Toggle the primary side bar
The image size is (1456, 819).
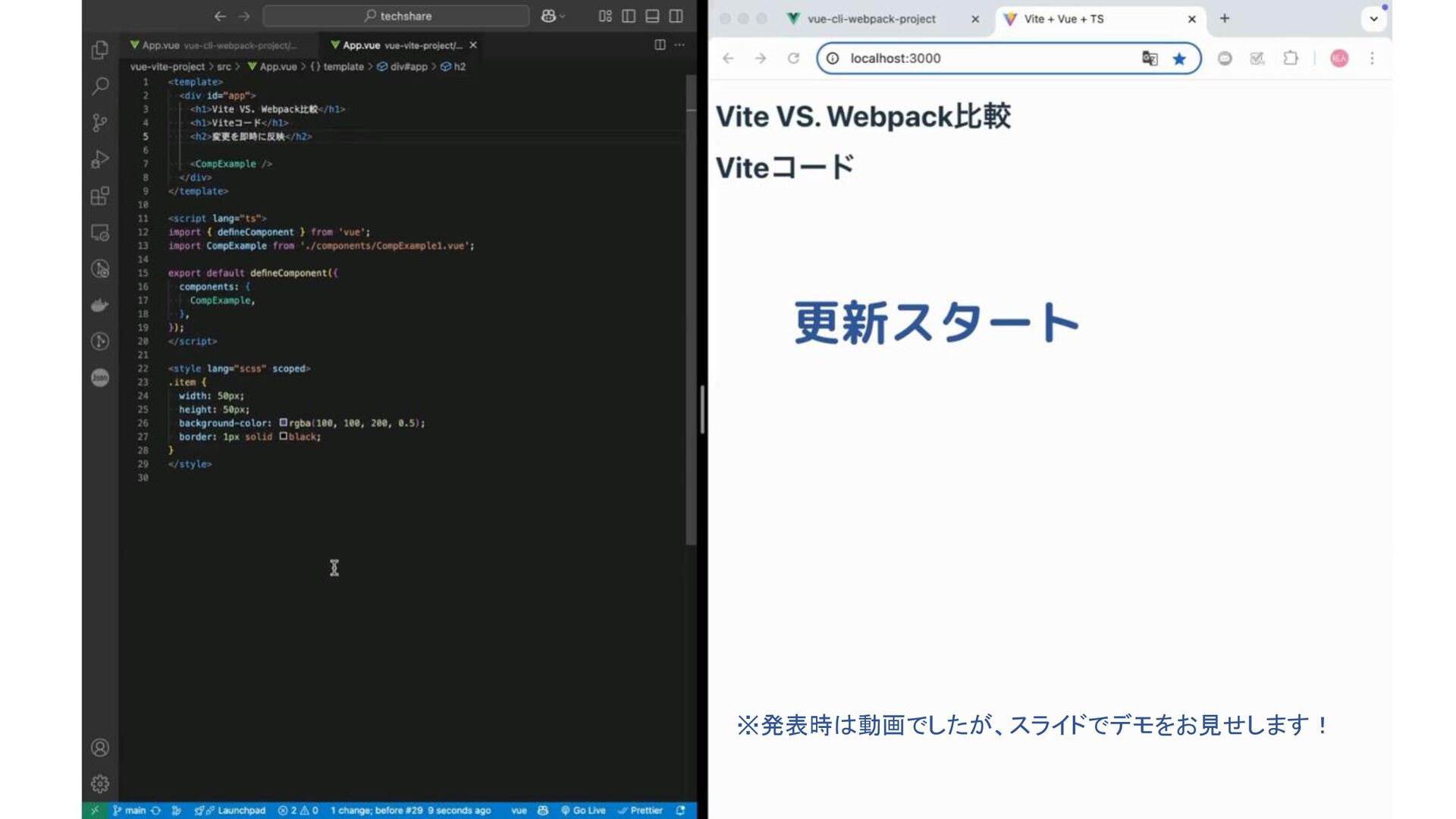coord(629,16)
